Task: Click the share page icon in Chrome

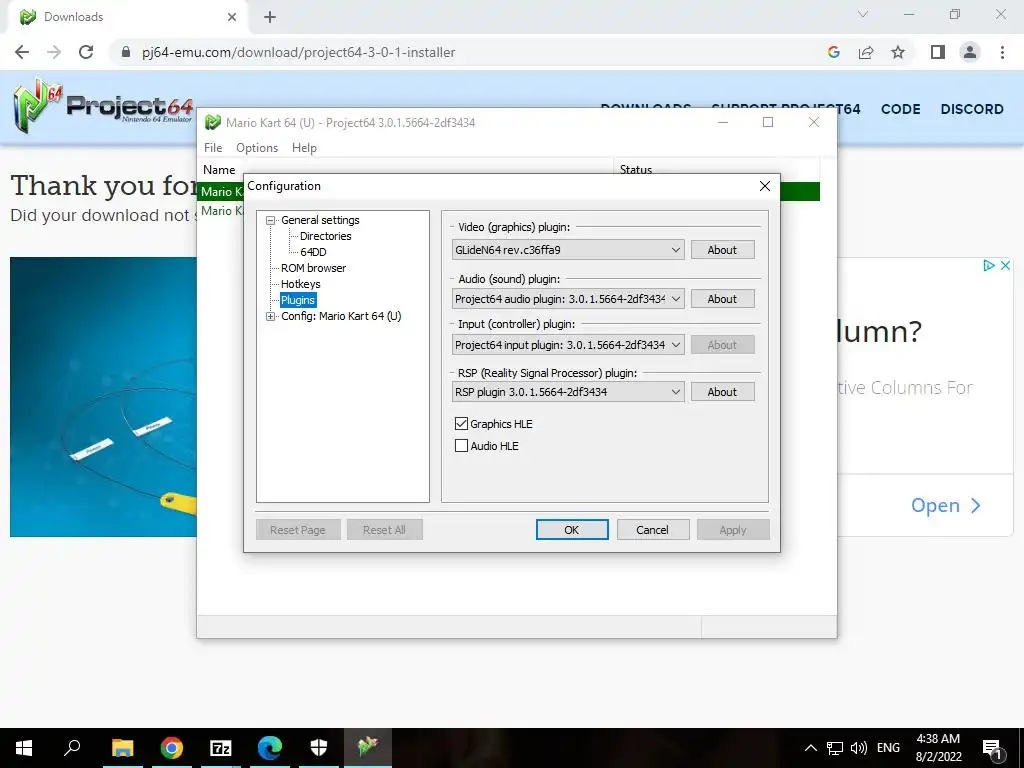Action: (866, 52)
